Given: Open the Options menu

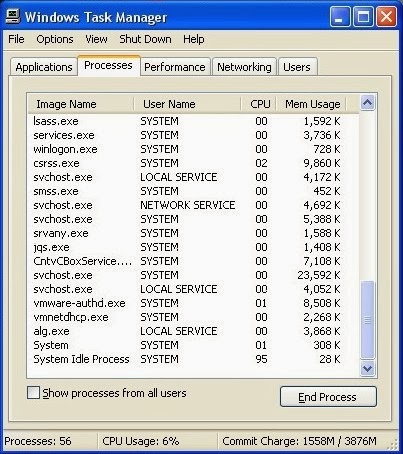Looking at the screenshot, I should click(55, 39).
